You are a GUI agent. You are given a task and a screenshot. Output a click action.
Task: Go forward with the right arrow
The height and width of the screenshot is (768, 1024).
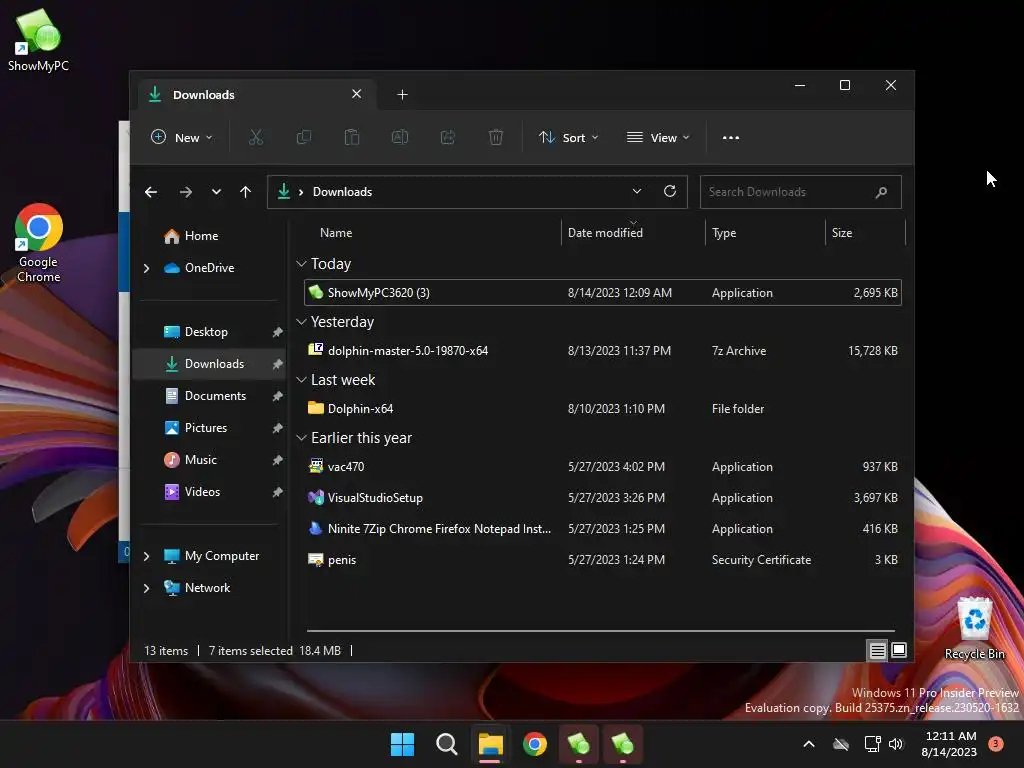click(185, 192)
